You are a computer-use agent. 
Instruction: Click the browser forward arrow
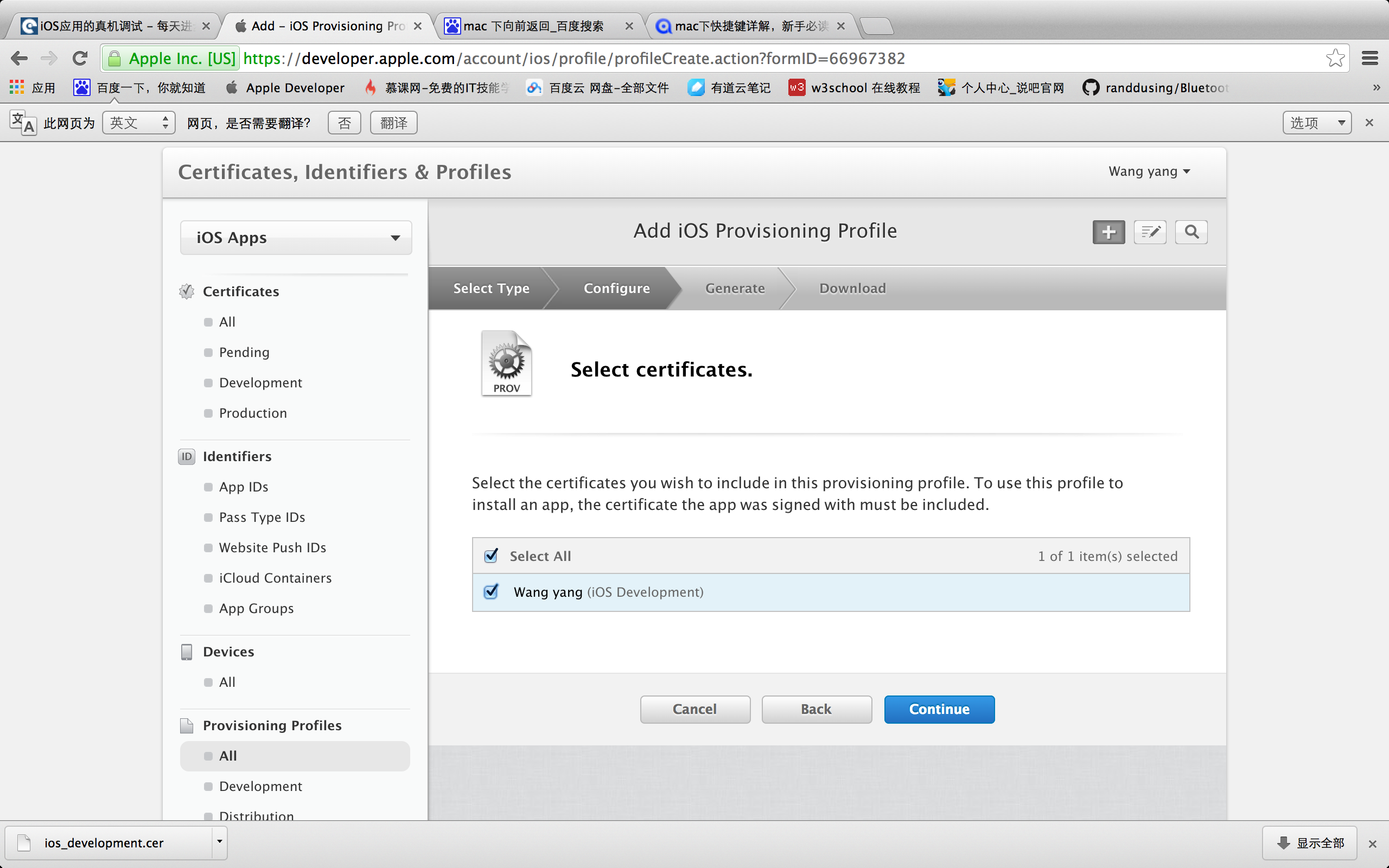point(49,59)
